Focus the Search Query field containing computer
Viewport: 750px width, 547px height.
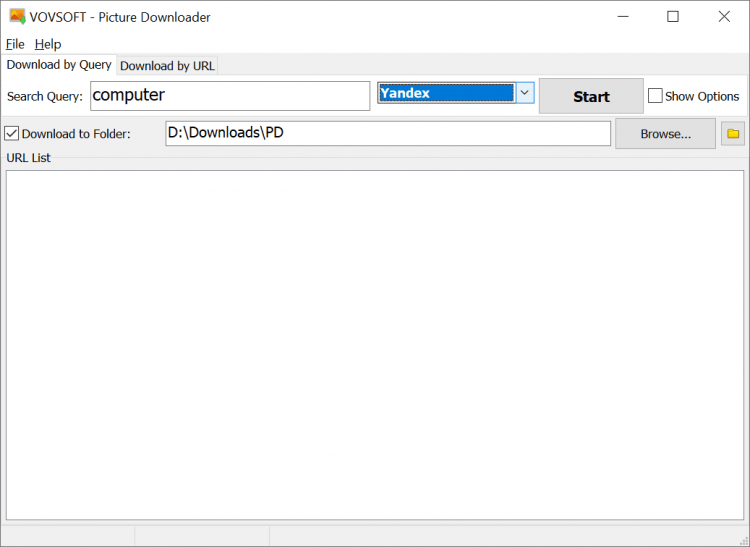click(230, 96)
